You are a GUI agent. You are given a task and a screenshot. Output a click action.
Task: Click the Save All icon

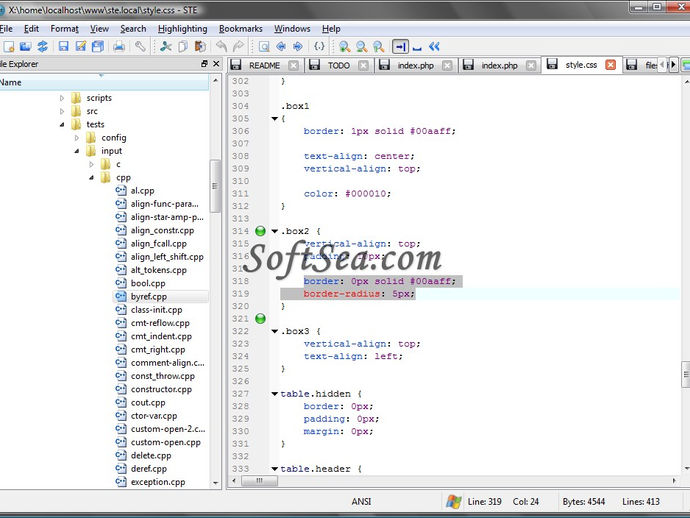tap(98, 46)
